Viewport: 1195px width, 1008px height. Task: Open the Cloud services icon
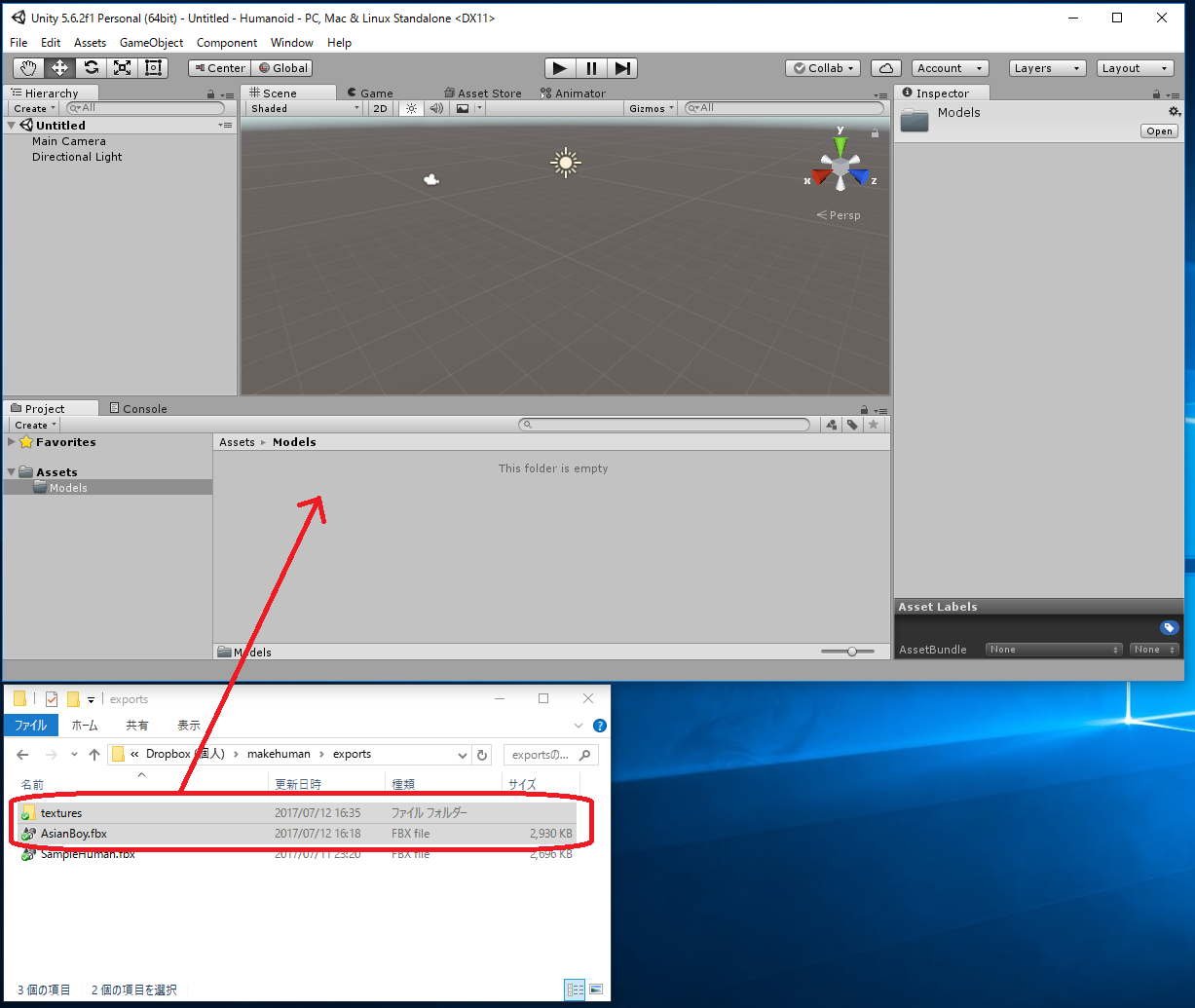(885, 68)
